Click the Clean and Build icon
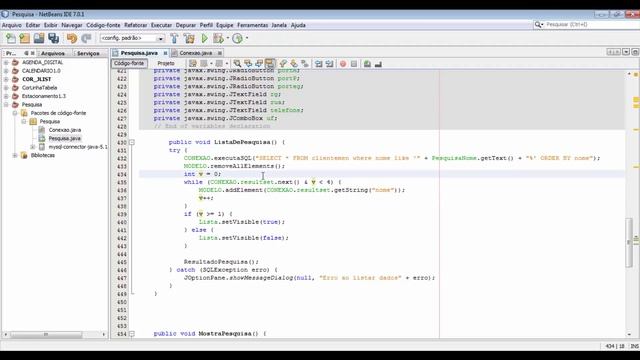The image size is (640, 360). pyautogui.click(x=189, y=38)
